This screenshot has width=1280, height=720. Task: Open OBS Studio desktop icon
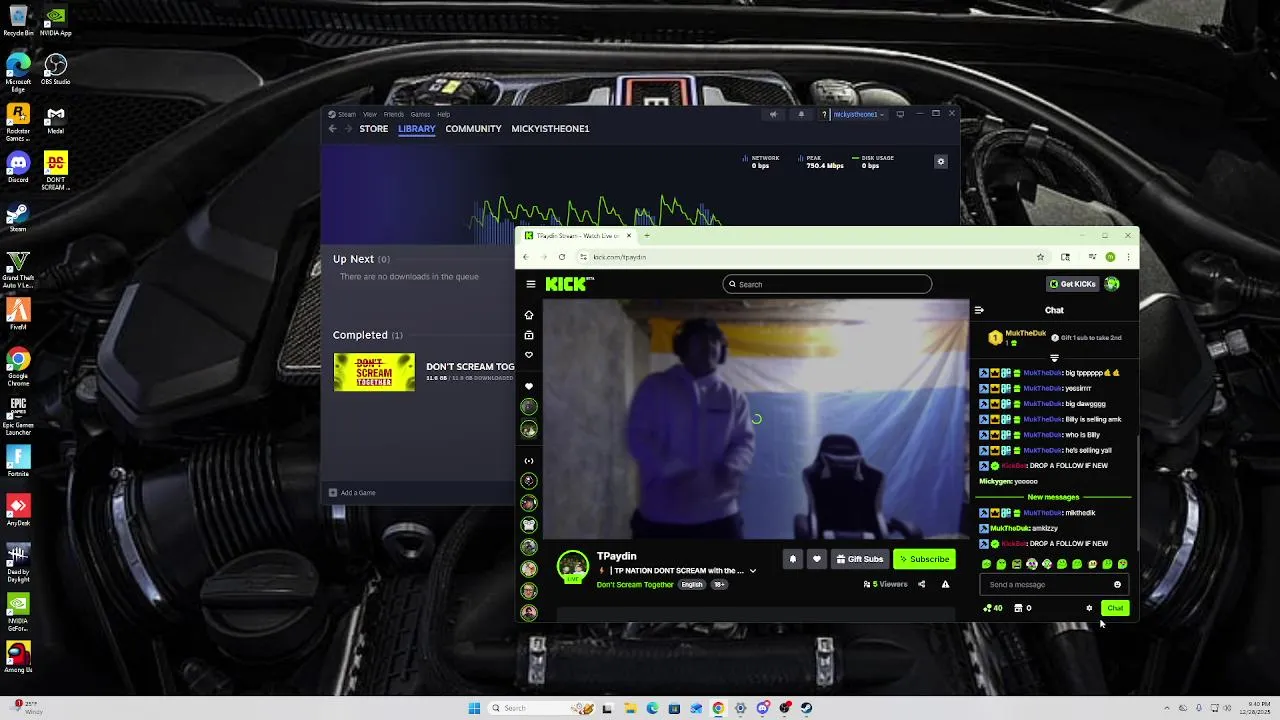pyautogui.click(x=55, y=70)
